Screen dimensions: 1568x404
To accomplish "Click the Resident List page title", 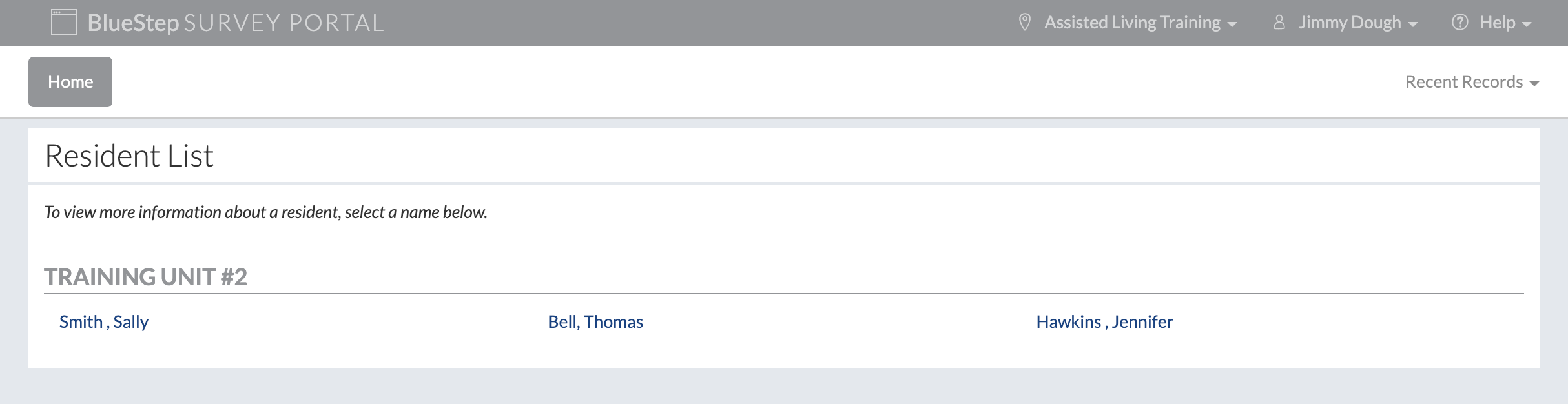I will (x=129, y=156).
